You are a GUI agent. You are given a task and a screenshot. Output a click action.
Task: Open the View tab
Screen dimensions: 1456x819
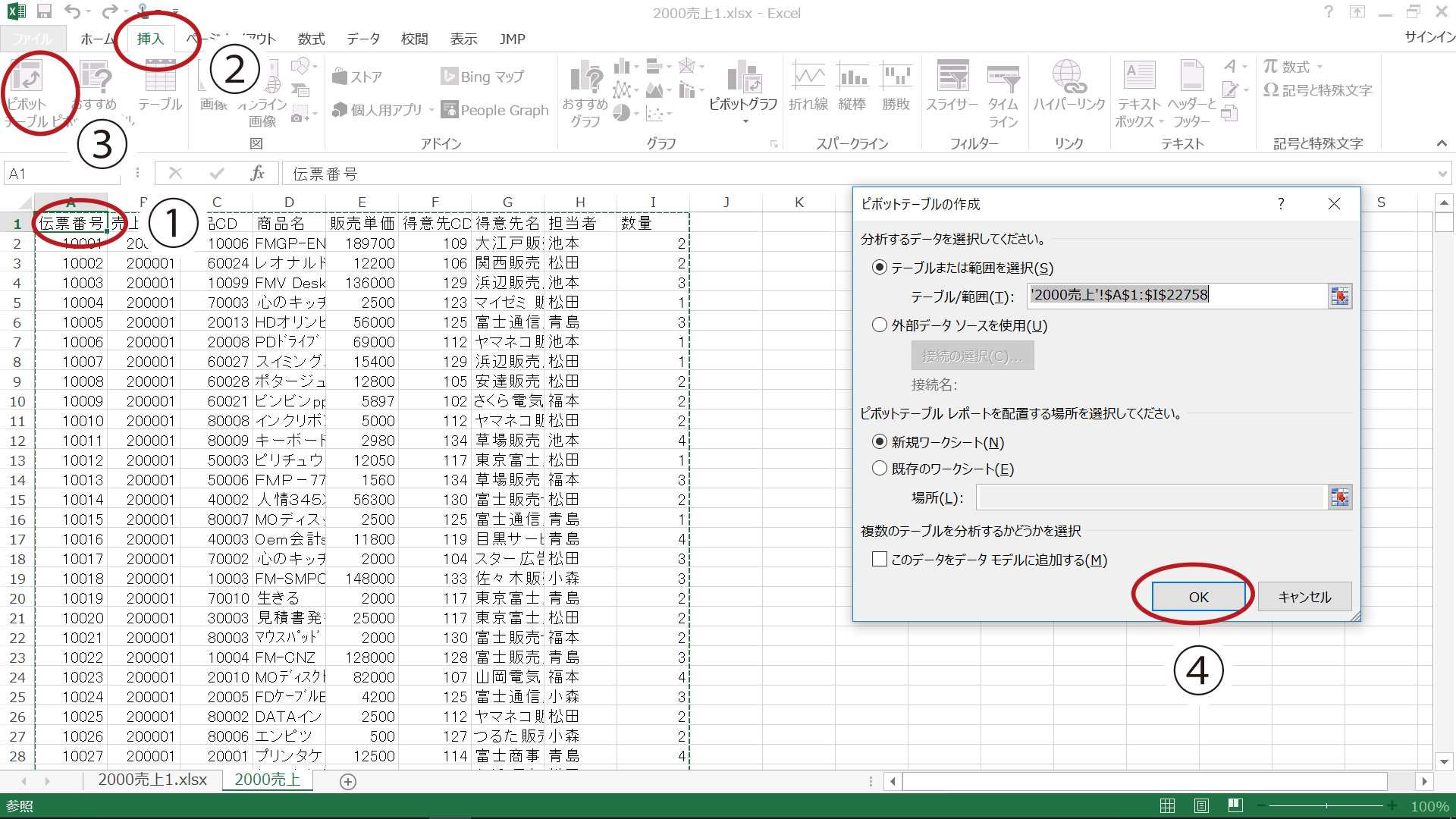463,39
